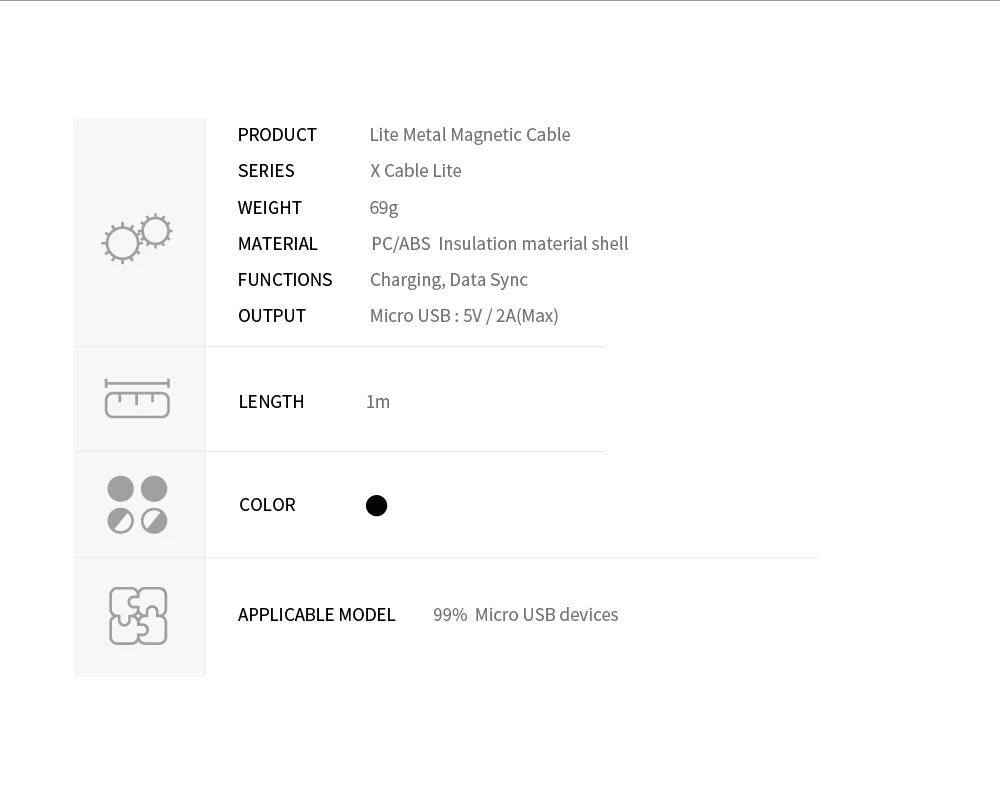Click the puzzle pieces compatibility icon
Viewport: 1000px width, 797px height.
(x=138, y=616)
